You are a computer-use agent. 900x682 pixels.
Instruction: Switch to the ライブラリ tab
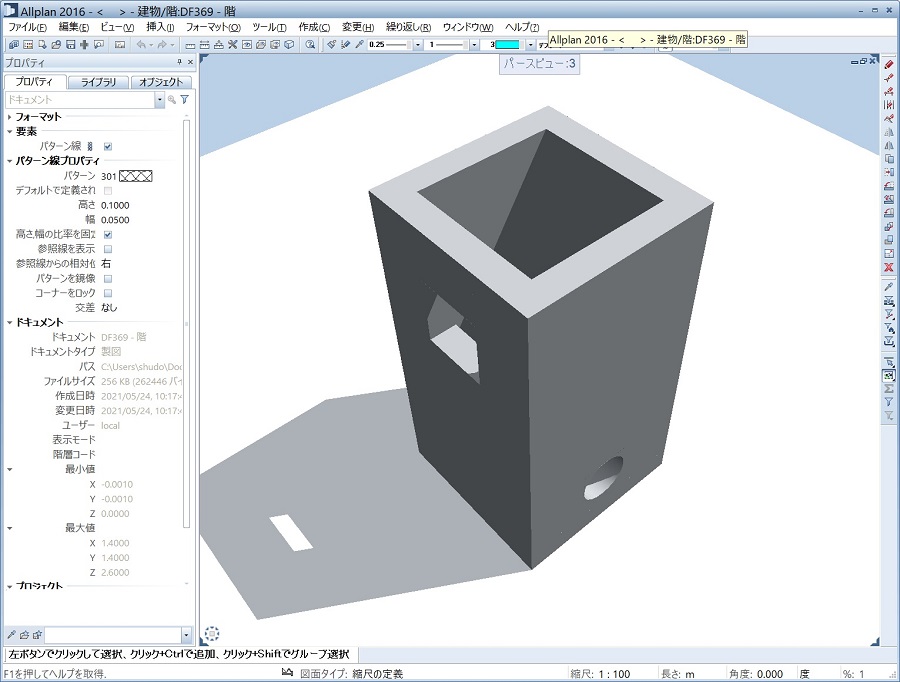99,82
